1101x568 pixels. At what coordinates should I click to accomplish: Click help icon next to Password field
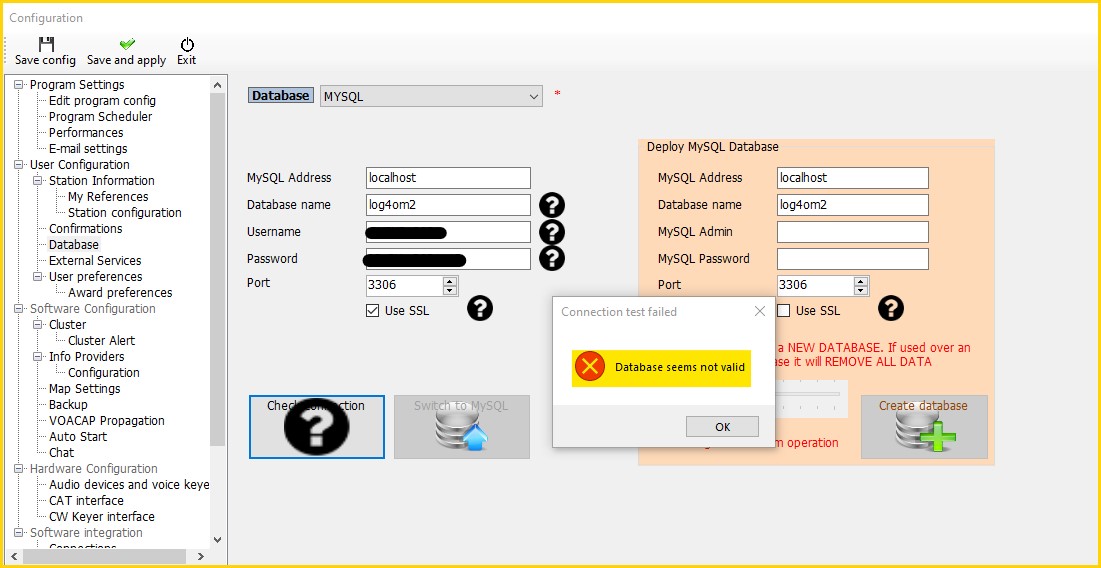552,258
